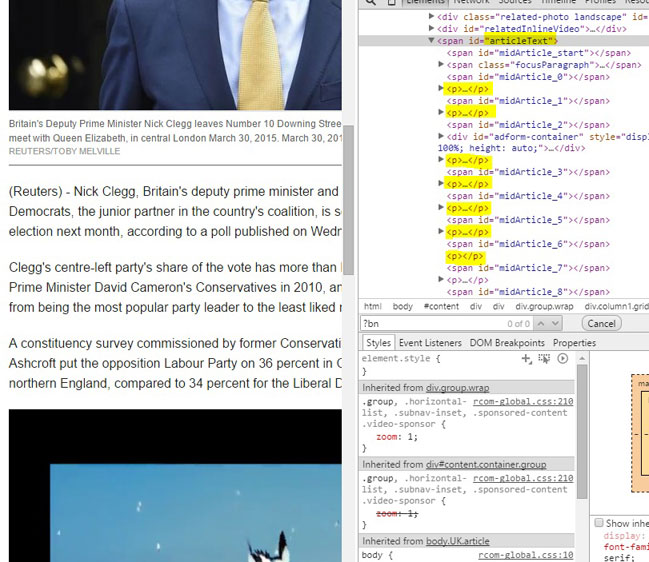649x562 pixels.
Task: Click the circular play icon in Styles header
Action: point(562,358)
